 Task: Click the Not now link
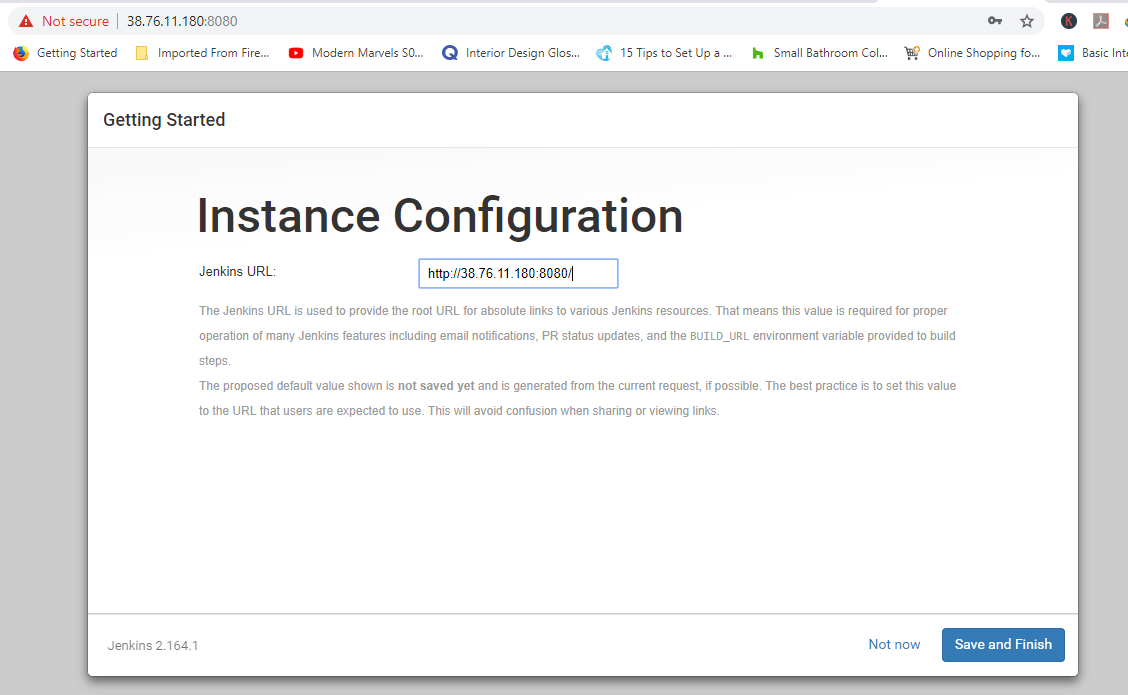(894, 645)
